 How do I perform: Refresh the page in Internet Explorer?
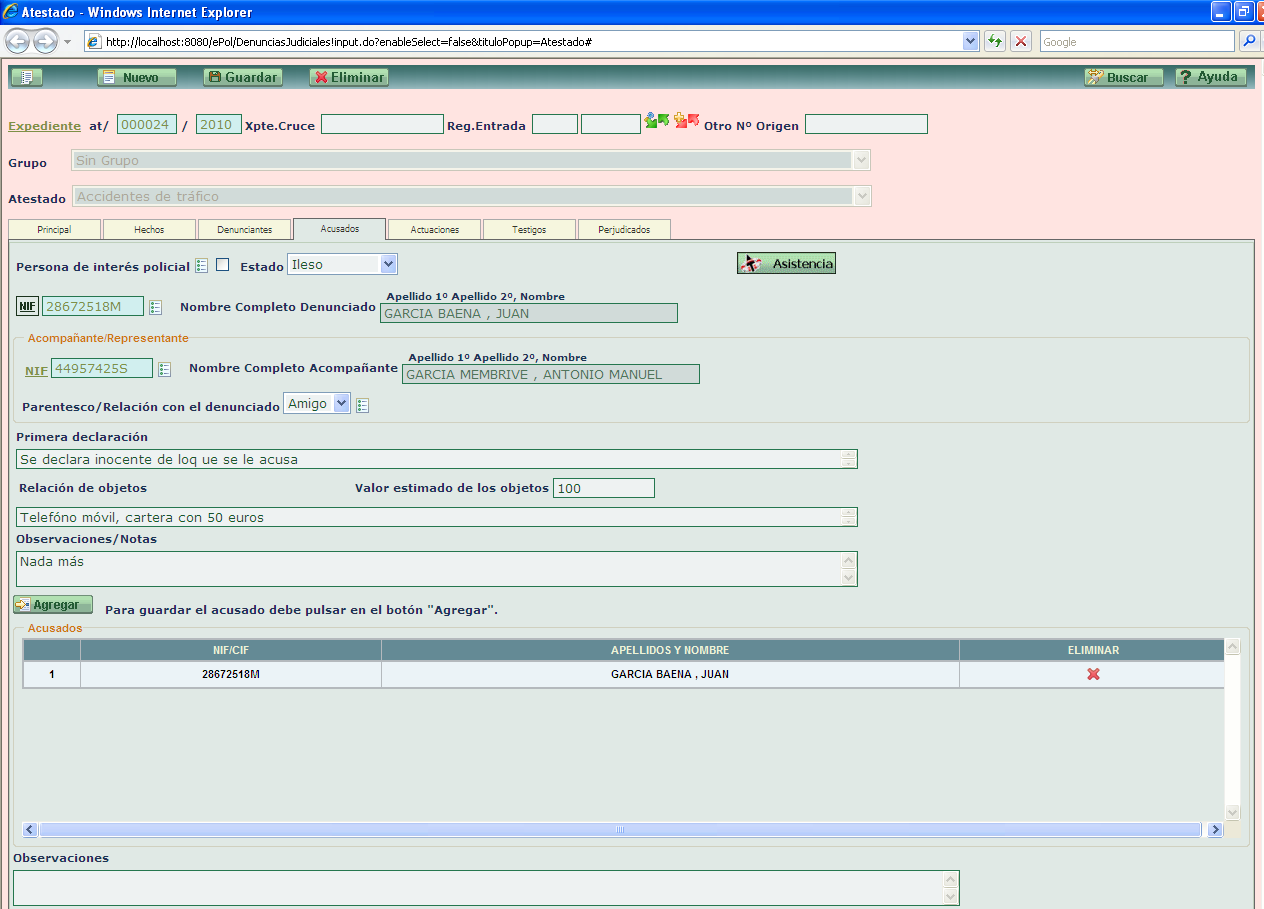995,42
